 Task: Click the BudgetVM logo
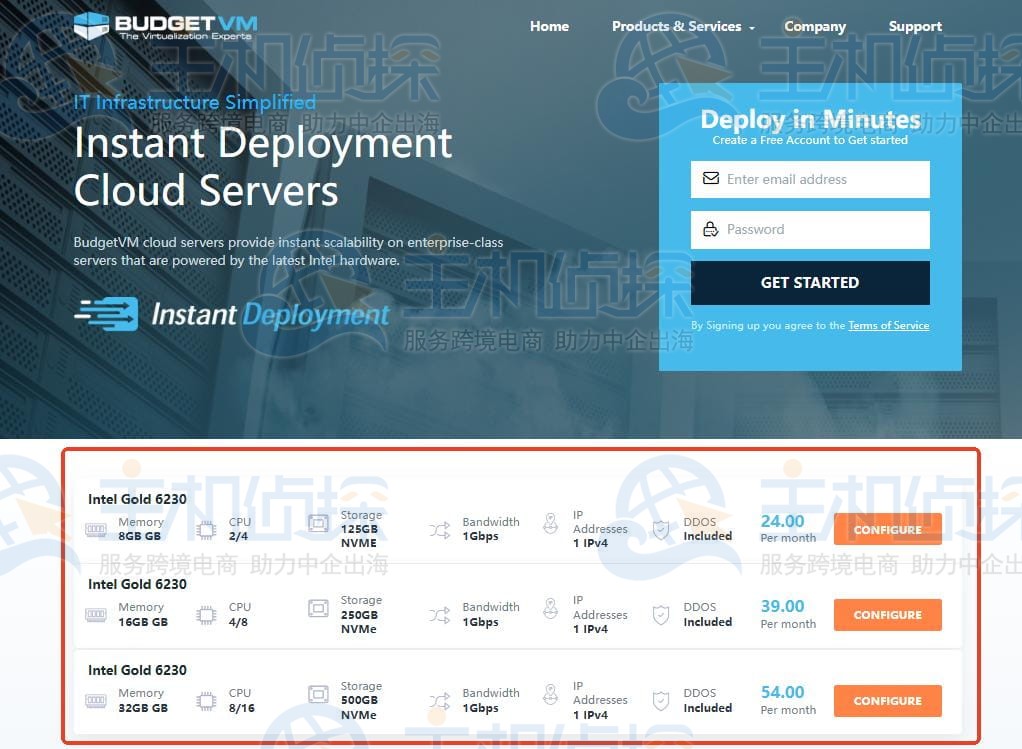[x=166, y=26]
